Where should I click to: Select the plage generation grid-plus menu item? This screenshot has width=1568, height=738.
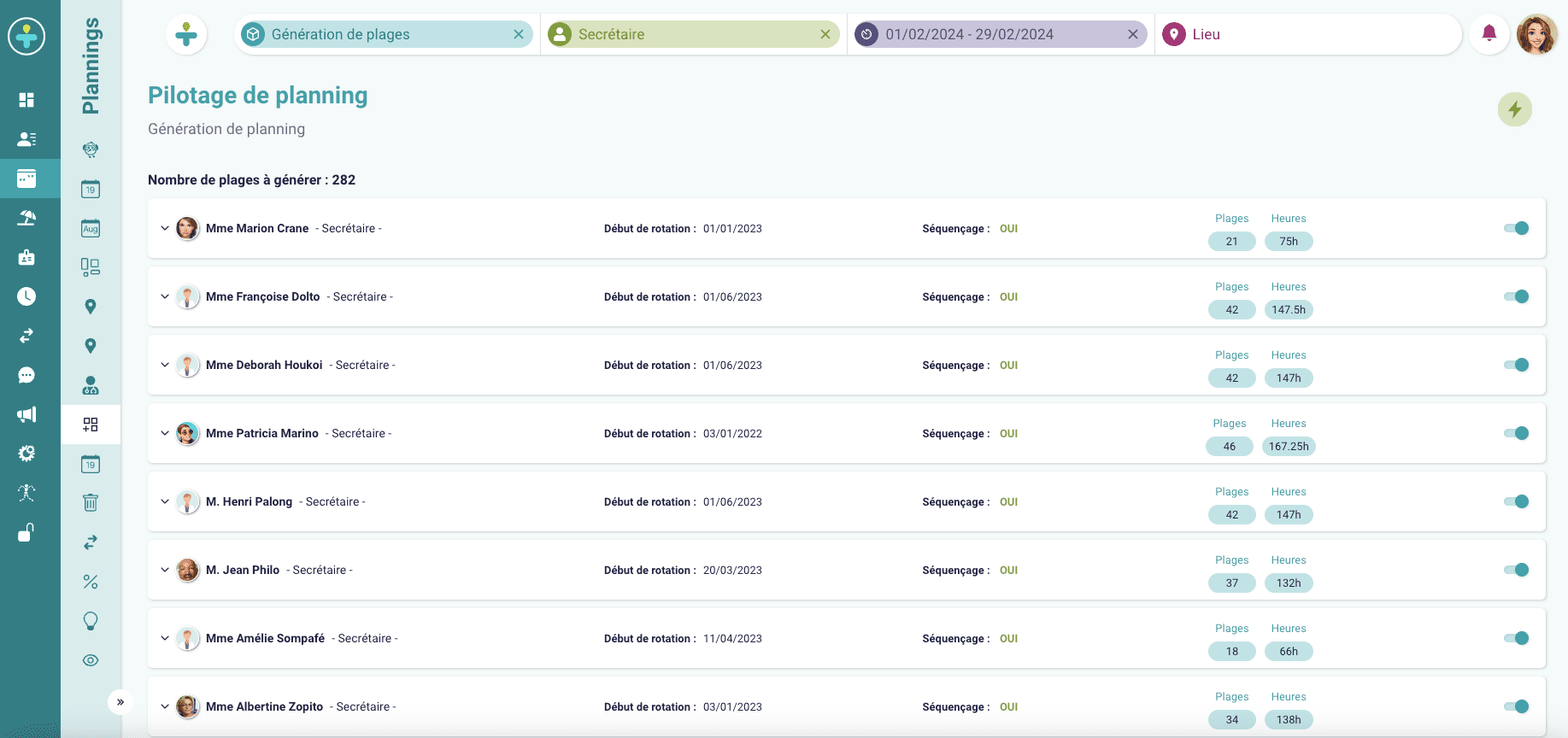click(x=91, y=425)
